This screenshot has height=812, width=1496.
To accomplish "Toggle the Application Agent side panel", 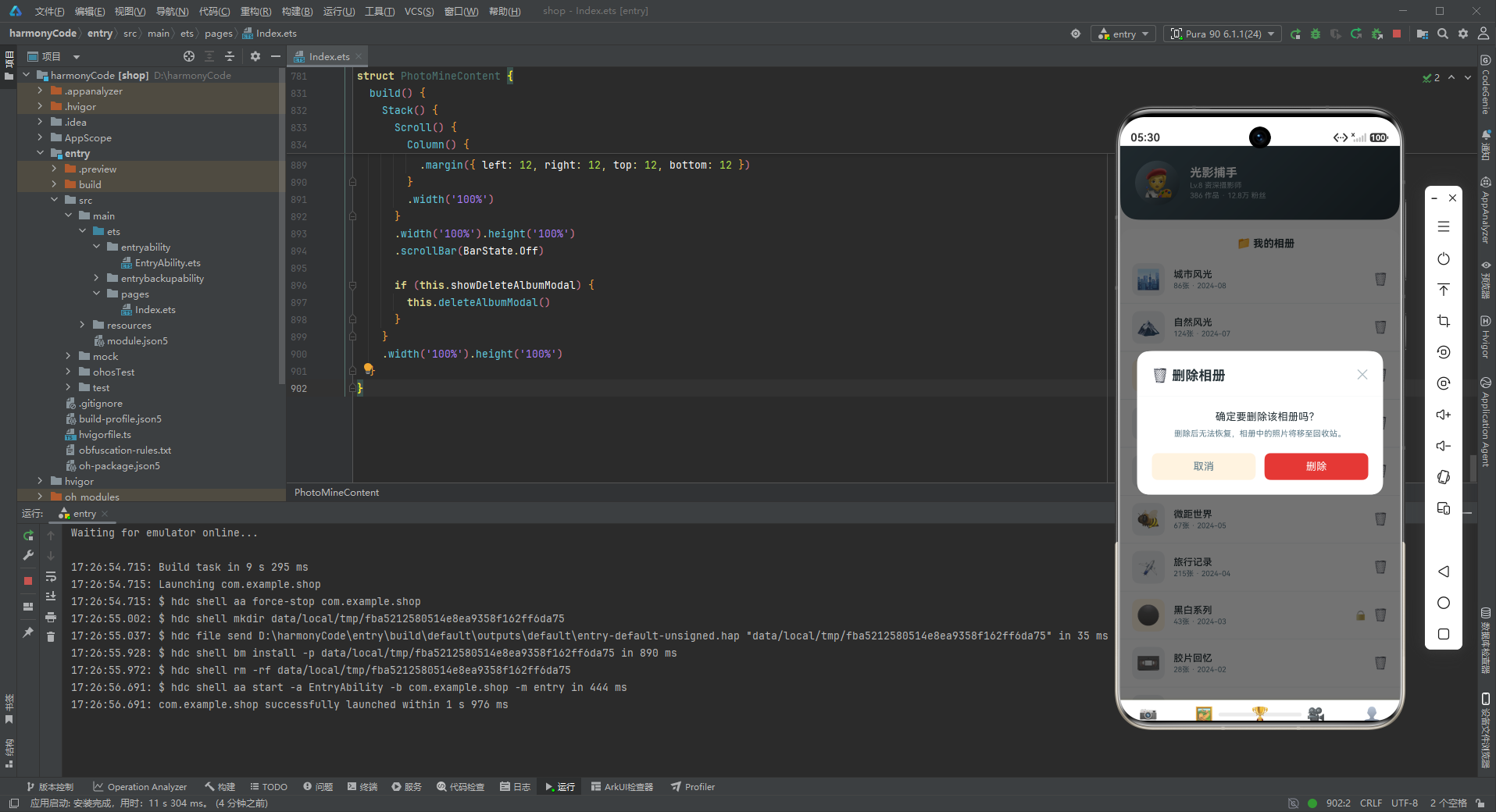I will click(x=1485, y=422).
